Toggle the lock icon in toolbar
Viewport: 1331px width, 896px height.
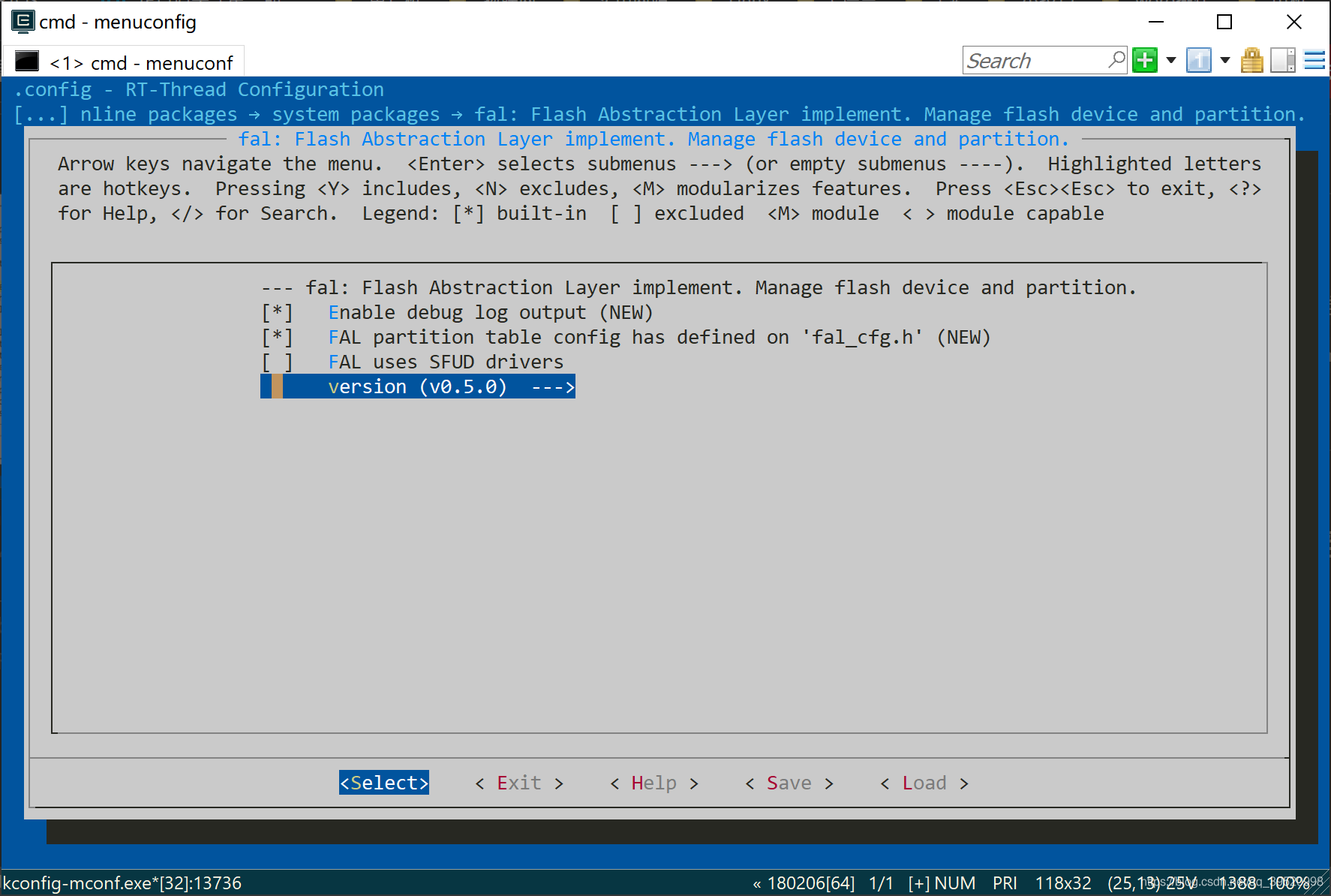point(1251,60)
